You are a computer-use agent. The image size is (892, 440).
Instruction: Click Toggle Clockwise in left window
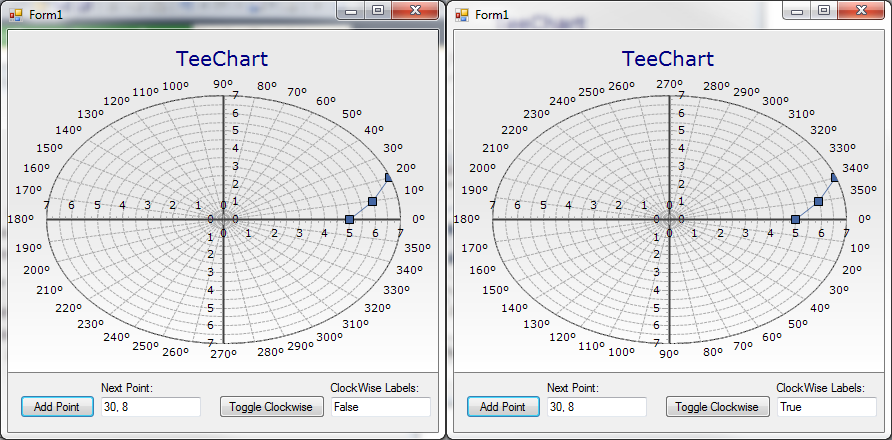click(x=271, y=407)
